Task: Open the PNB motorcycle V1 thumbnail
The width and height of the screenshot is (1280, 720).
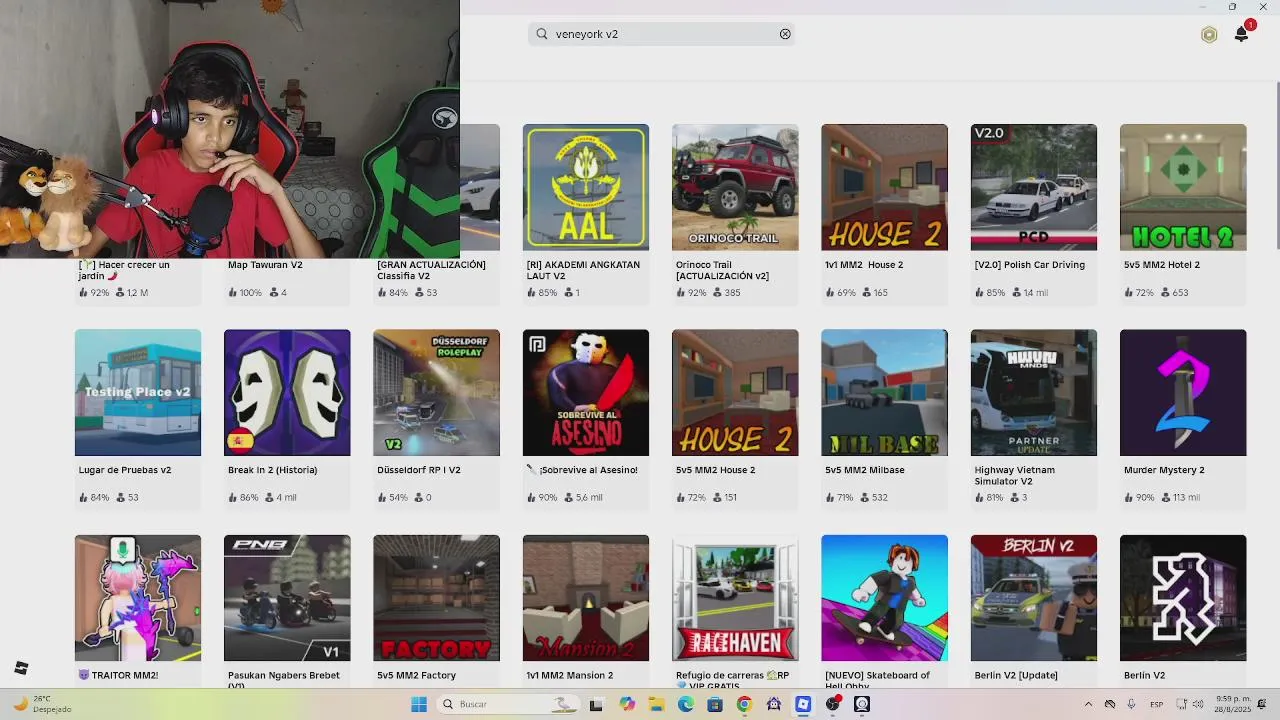Action: 287,598
